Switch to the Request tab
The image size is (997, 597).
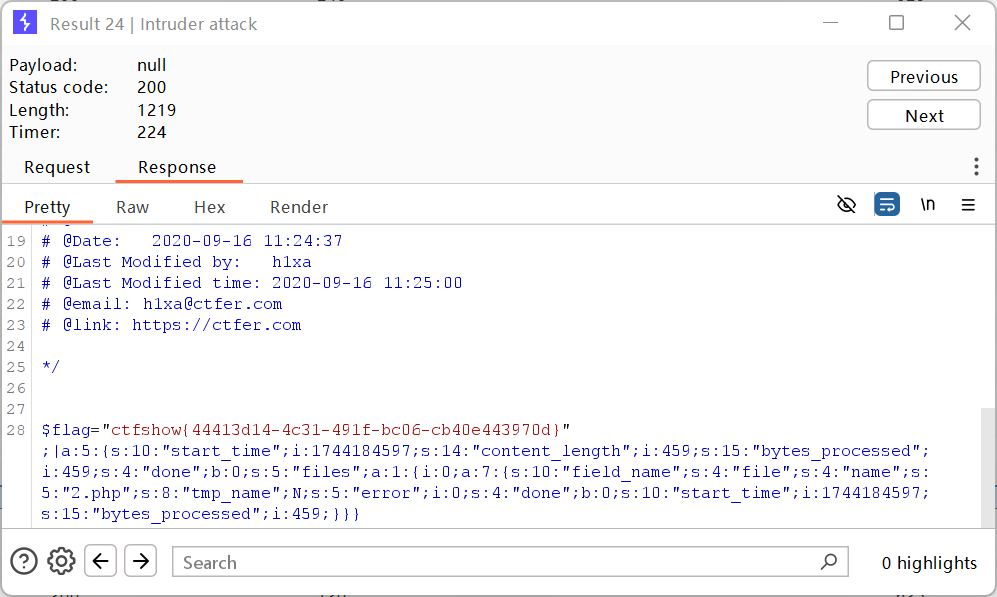click(x=57, y=167)
